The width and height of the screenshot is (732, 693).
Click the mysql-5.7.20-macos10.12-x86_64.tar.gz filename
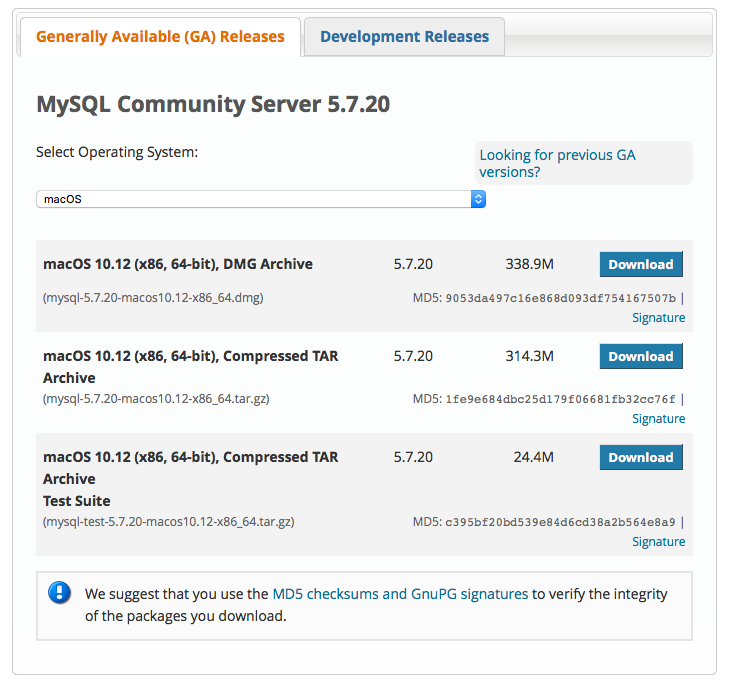coord(156,399)
